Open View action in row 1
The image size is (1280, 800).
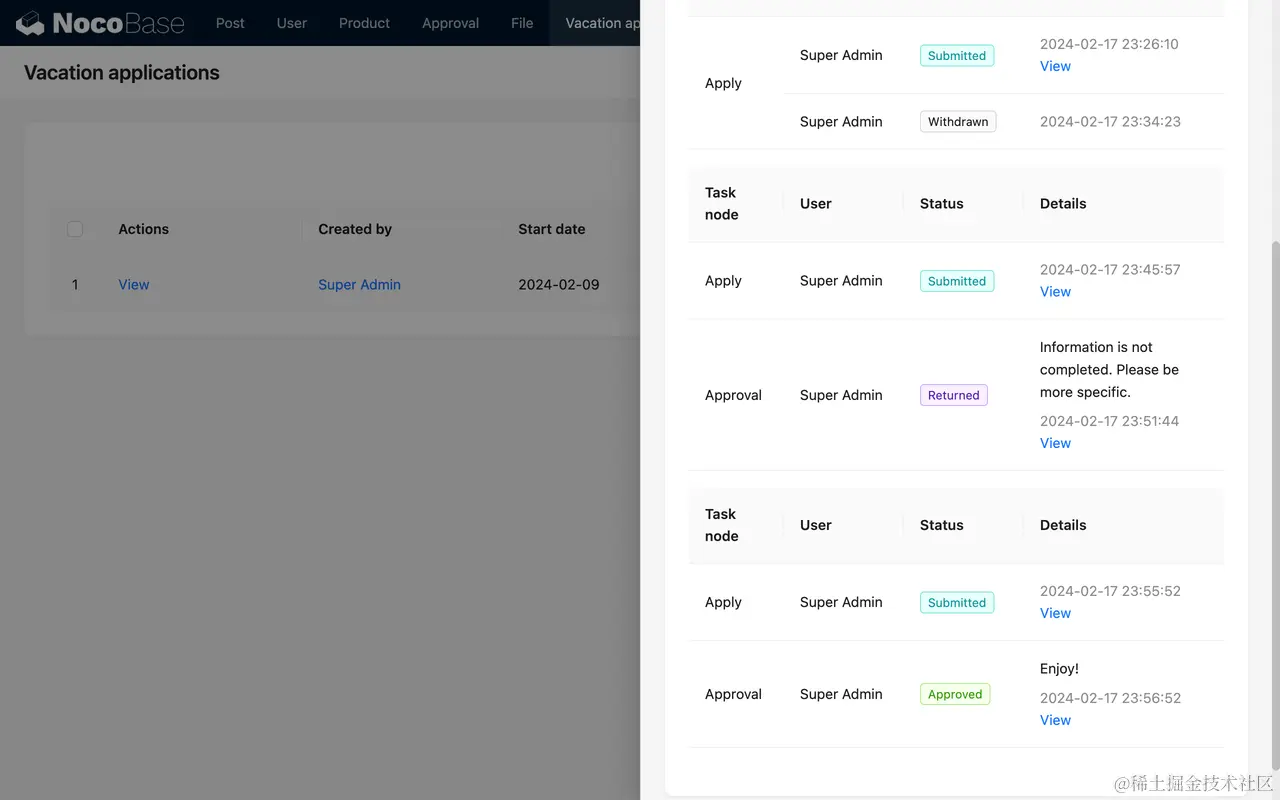tap(134, 285)
